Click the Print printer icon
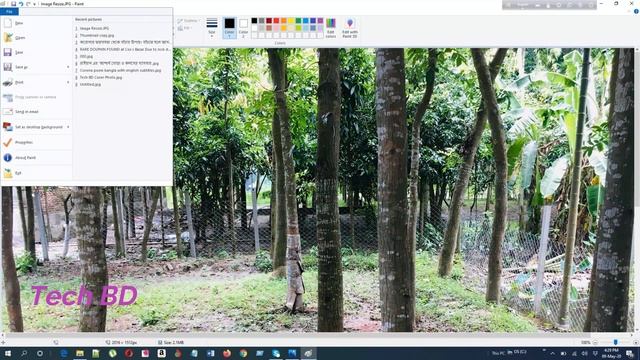 coord(8,82)
